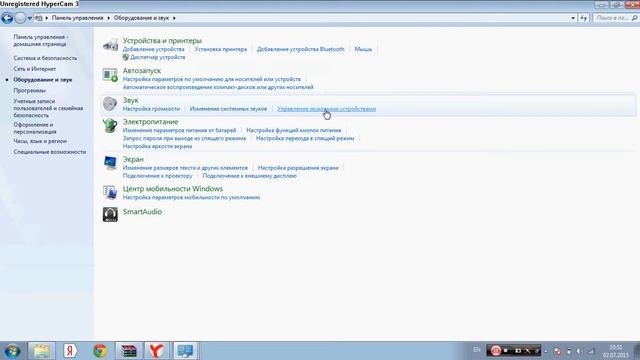This screenshot has width=640, height=360.
Task: Click 'Настройка яркости экрана' link
Action: (x=157, y=146)
